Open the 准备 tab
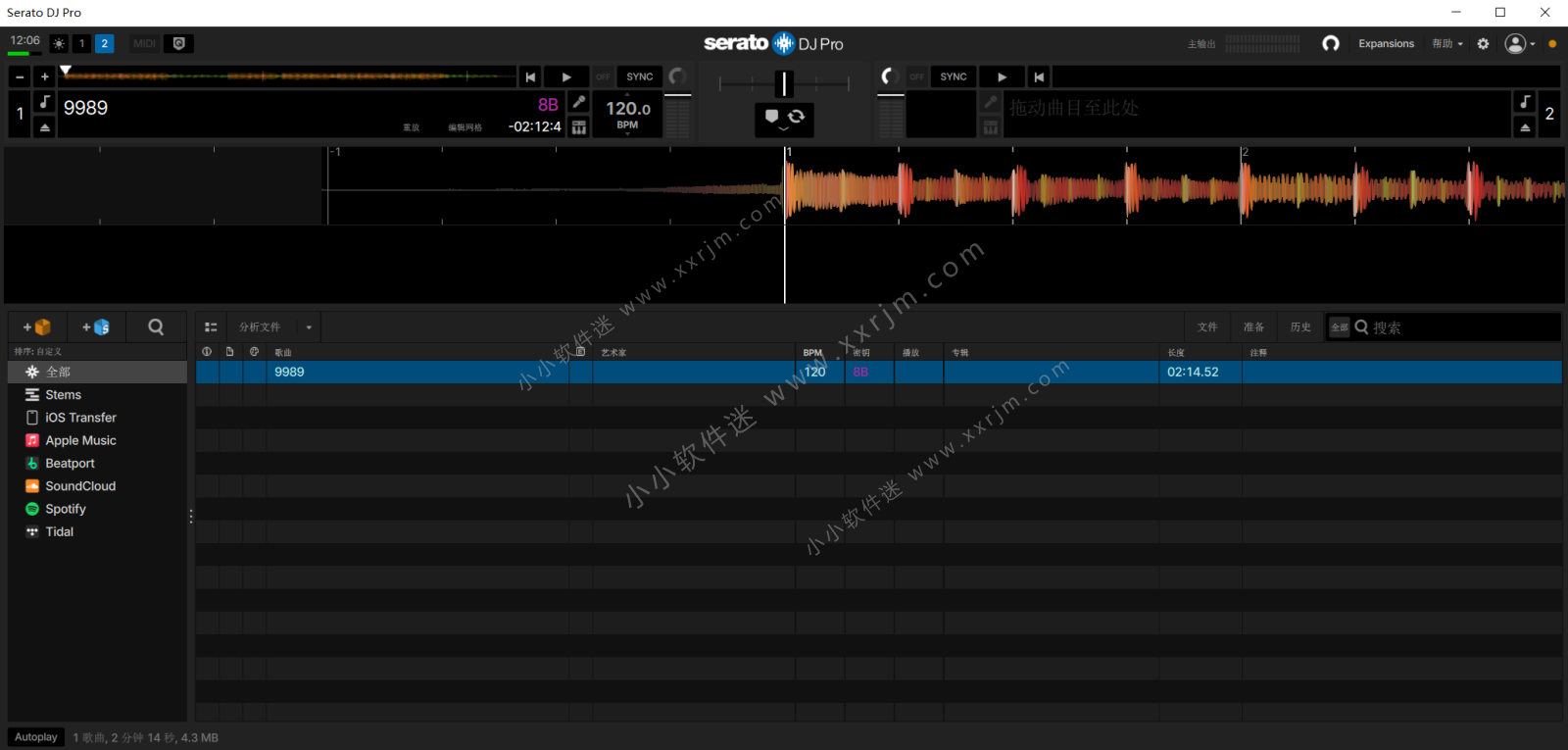The height and width of the screenshot is (750, 1568). pyautogui.click(x=1254, y=327)
